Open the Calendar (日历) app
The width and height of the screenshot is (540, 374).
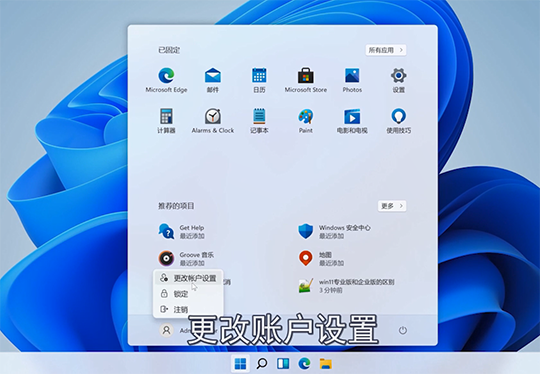pos(259,80)
